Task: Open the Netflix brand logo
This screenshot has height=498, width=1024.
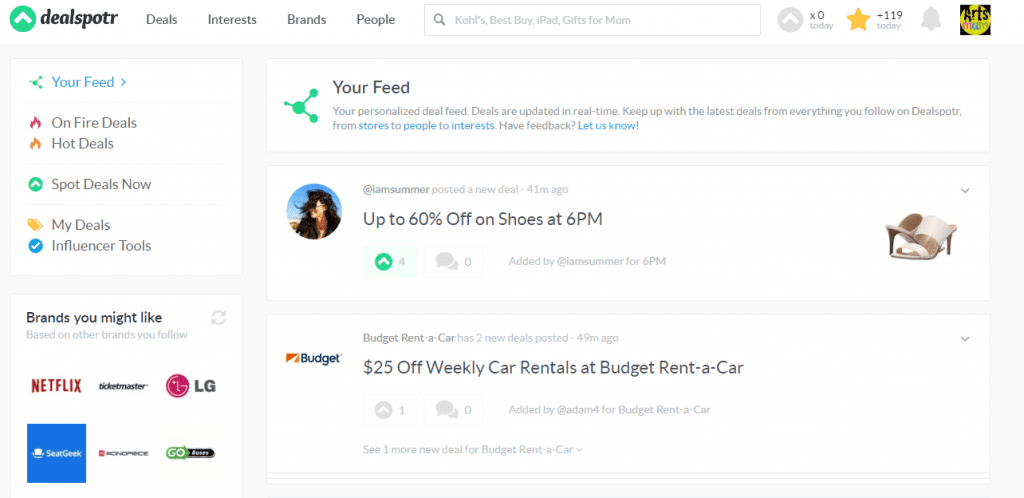Action: pos(57,386)
